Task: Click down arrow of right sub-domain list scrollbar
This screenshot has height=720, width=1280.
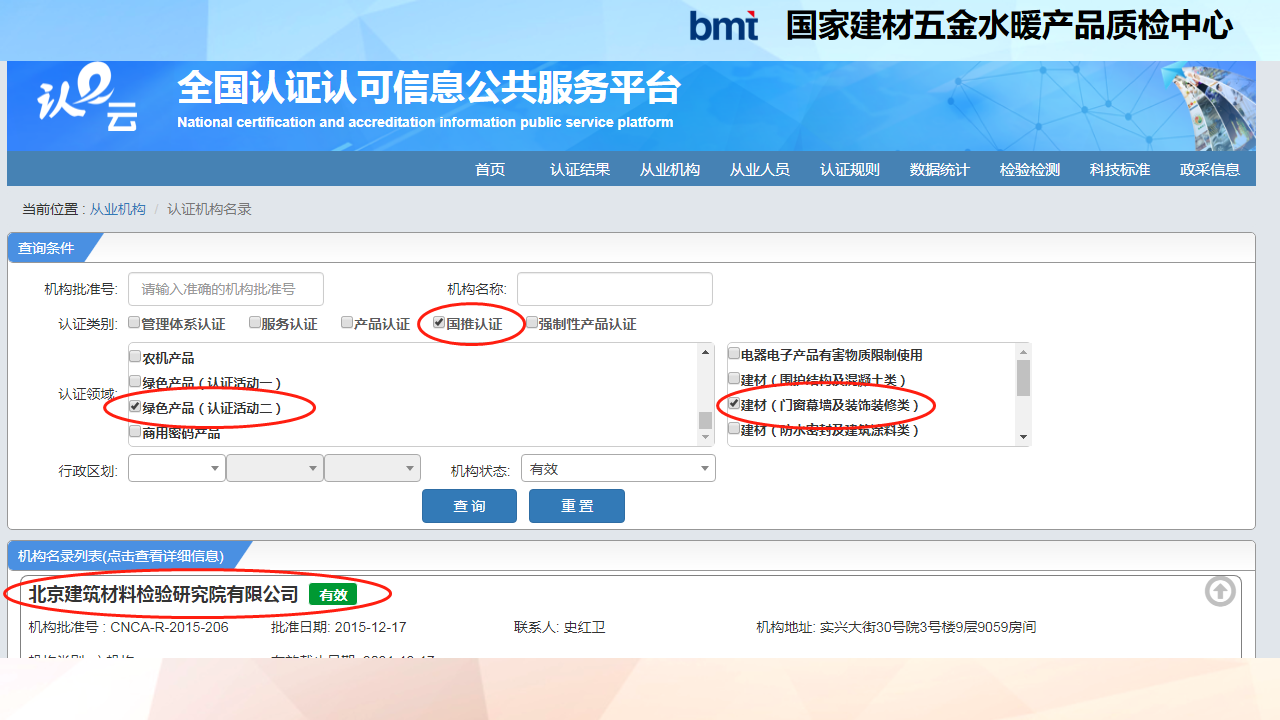Action: 1023,437
